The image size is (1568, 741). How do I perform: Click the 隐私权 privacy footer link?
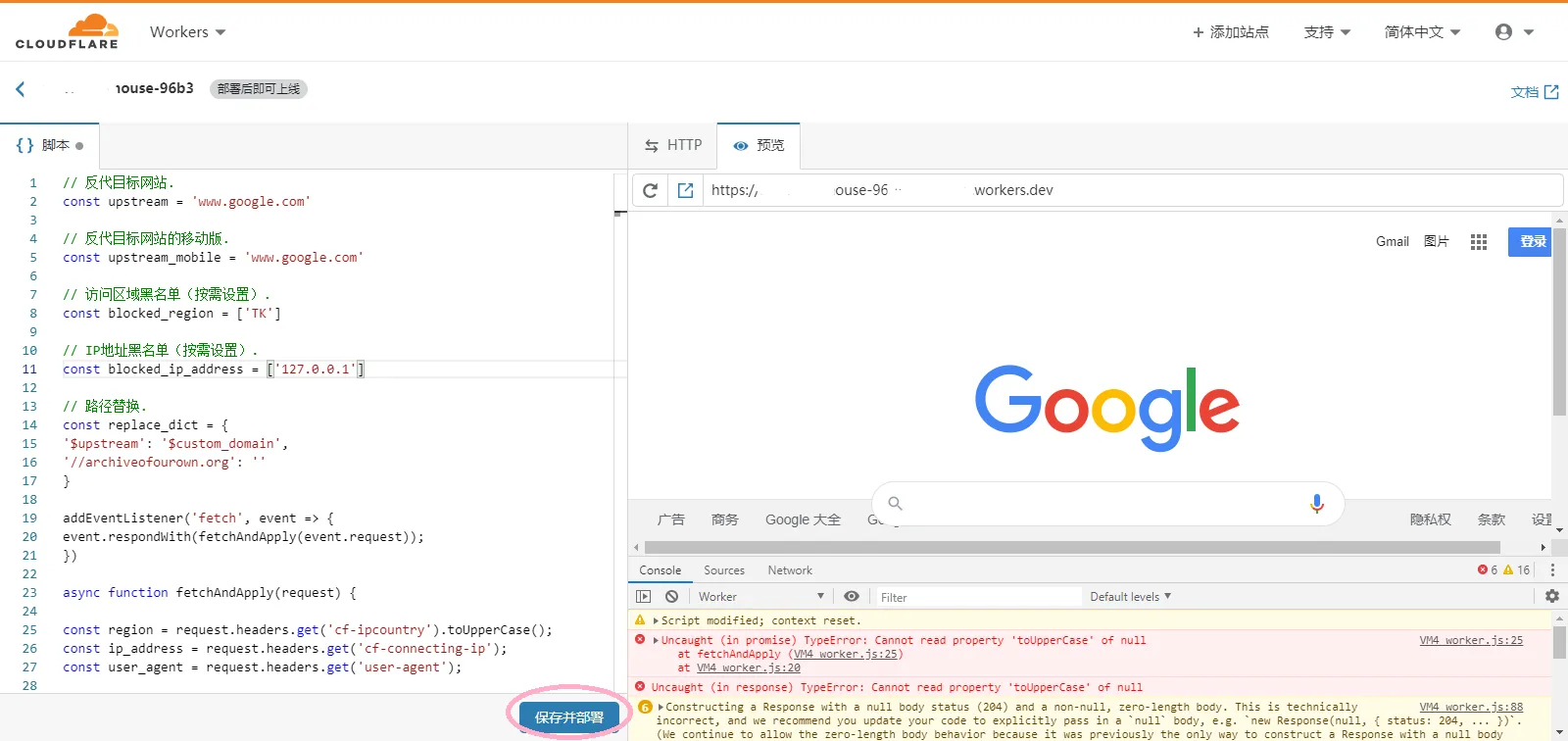point(1431,519)
